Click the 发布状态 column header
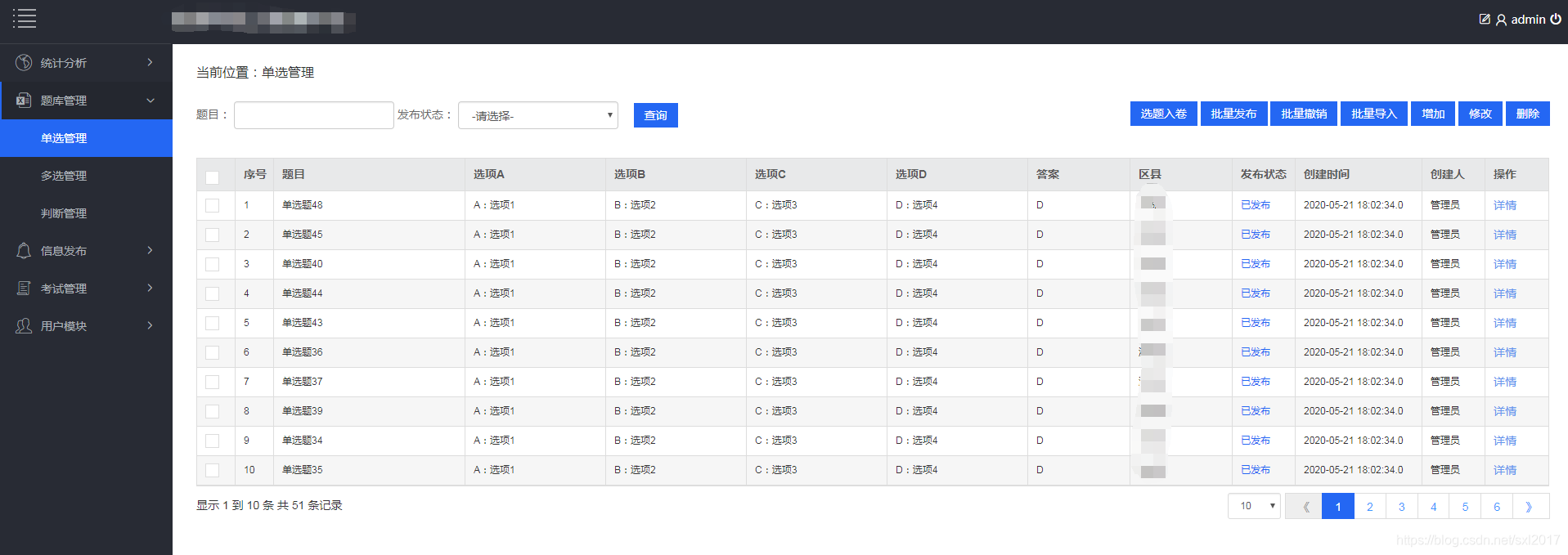This screenshot has width=1568, height=555. (x=1263, y=174)
